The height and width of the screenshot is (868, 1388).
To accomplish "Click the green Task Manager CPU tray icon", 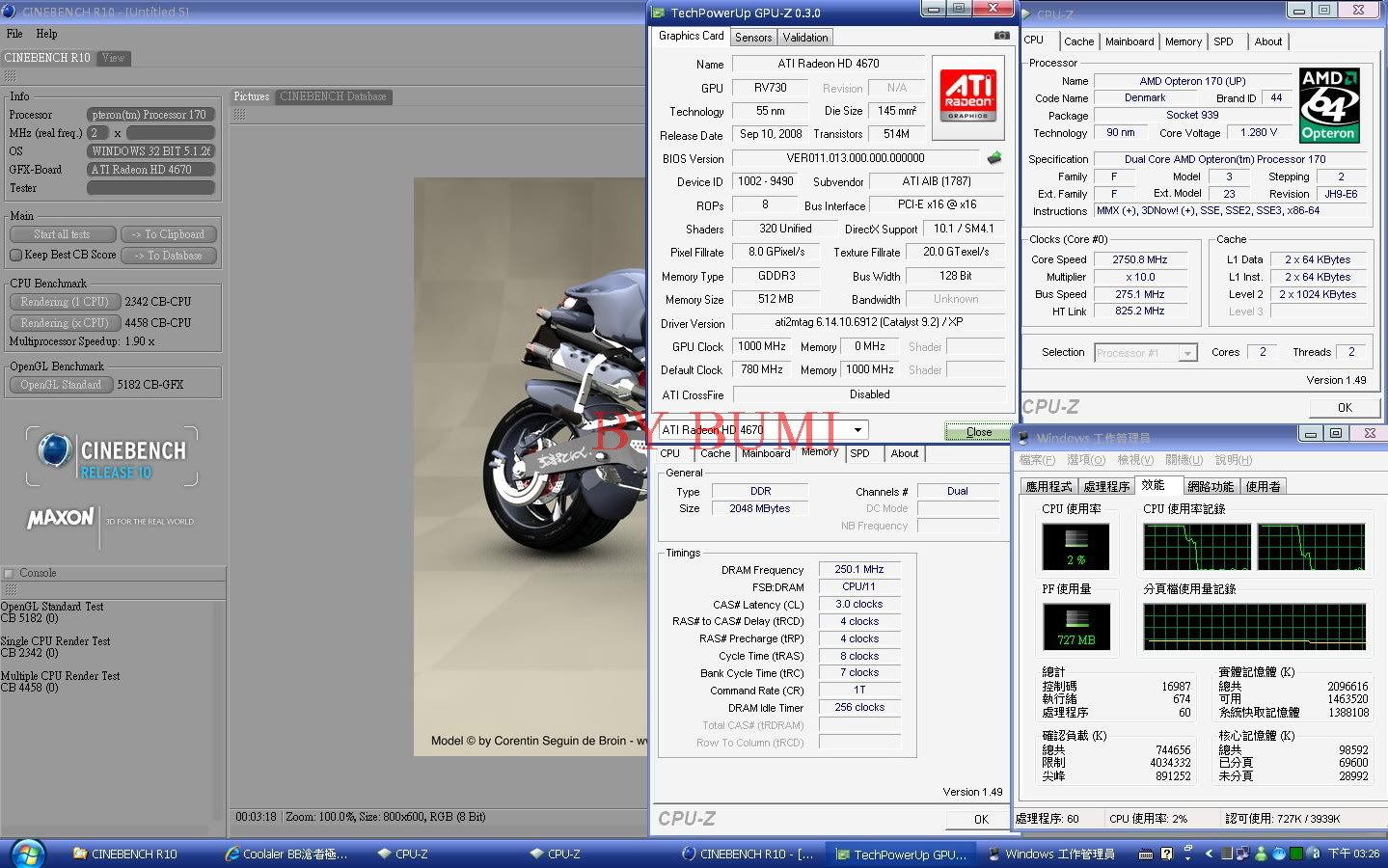I will point(1296,854).
